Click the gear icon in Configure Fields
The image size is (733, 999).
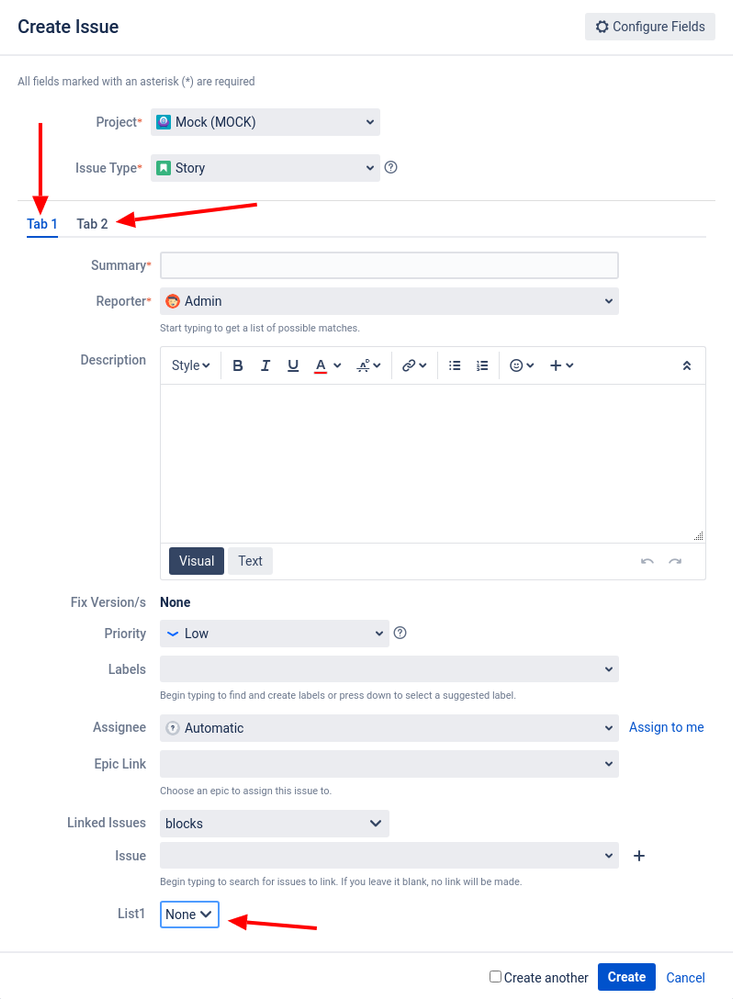click(602, 27)
